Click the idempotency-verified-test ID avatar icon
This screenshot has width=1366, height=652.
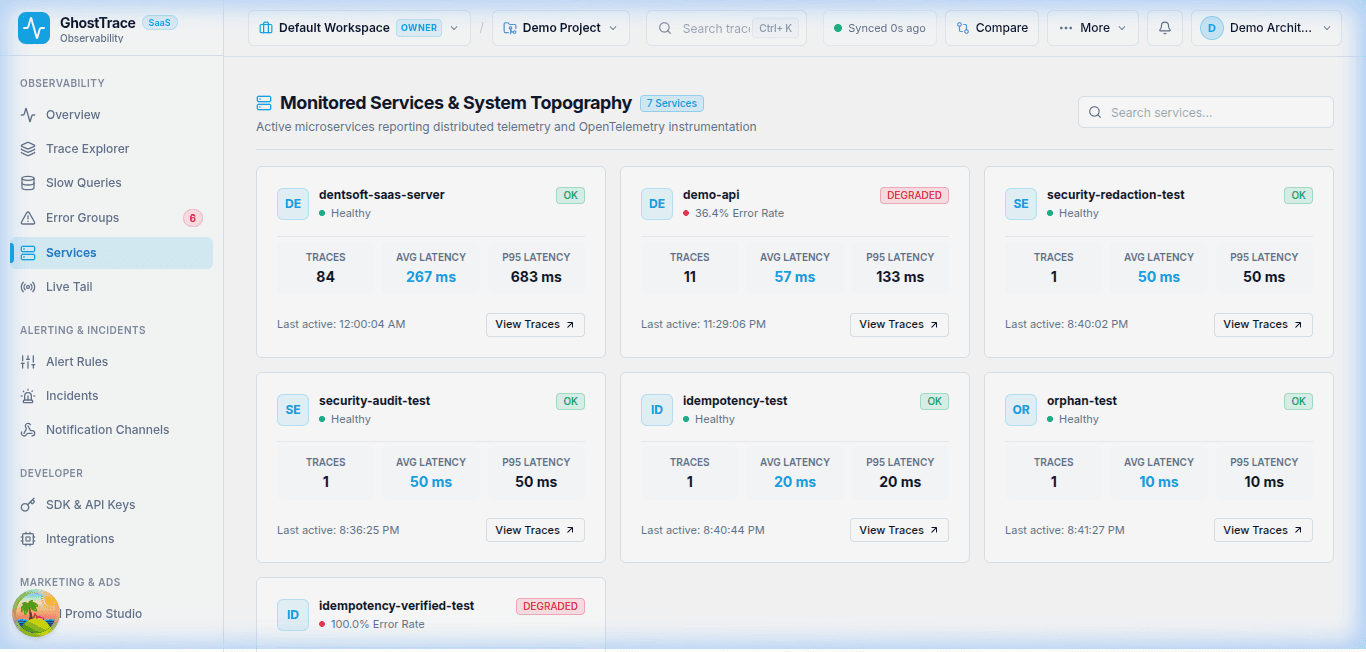point(293,615)
